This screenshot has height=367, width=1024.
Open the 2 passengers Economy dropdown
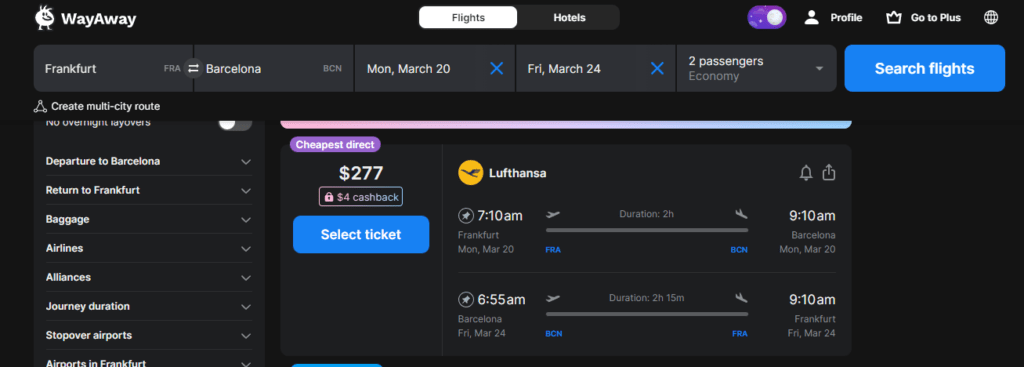(x=756, y=69)
